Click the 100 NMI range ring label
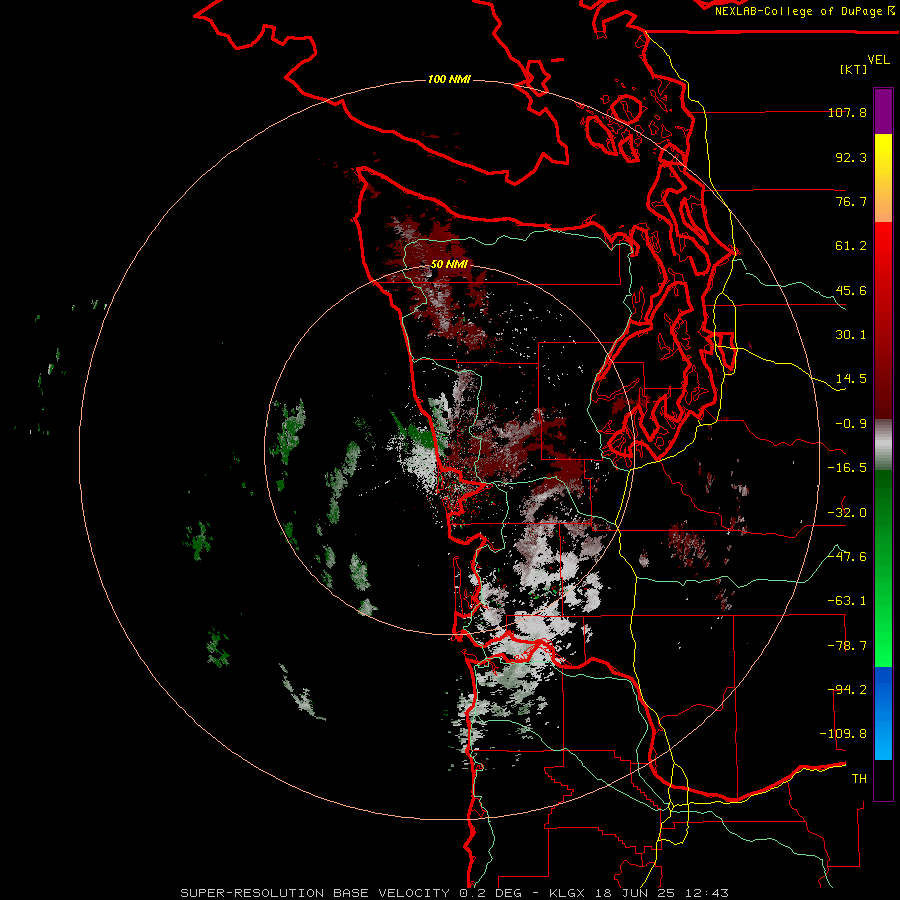 (x=449, y=79)
